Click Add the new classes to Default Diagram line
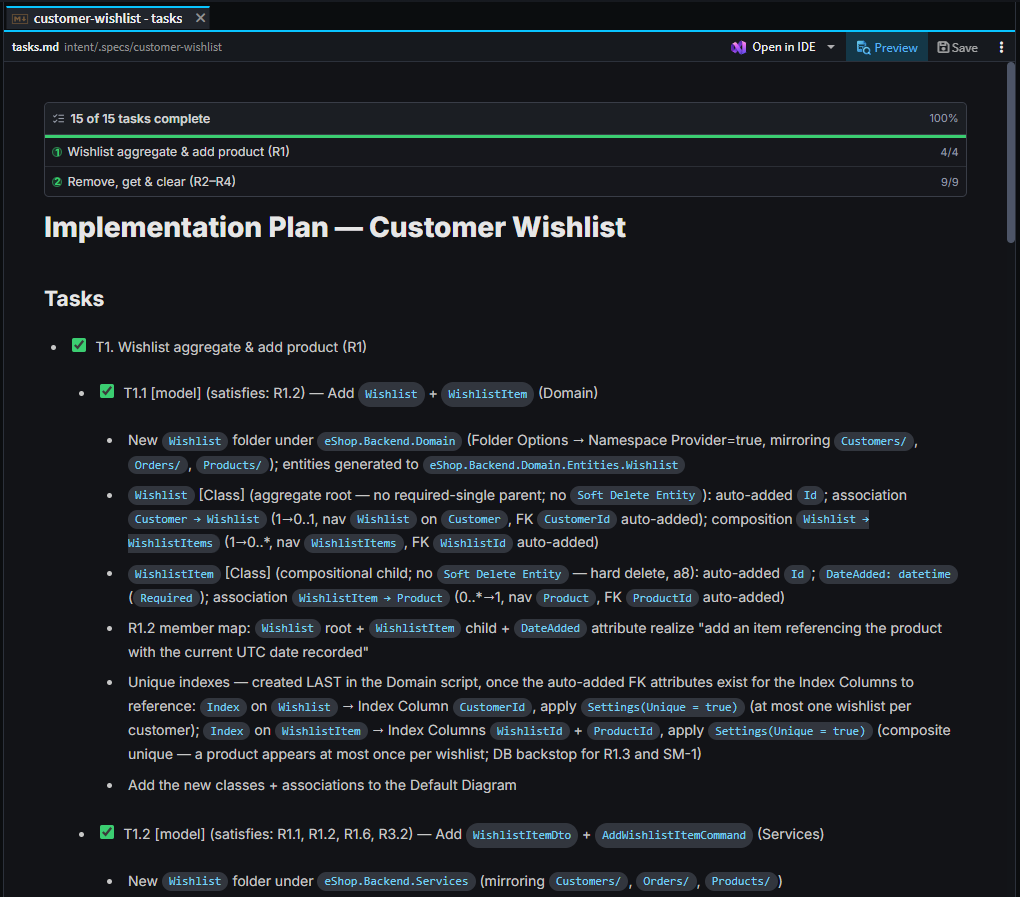1020x897 pixels. pyautogui.click(x=322, y=785)
